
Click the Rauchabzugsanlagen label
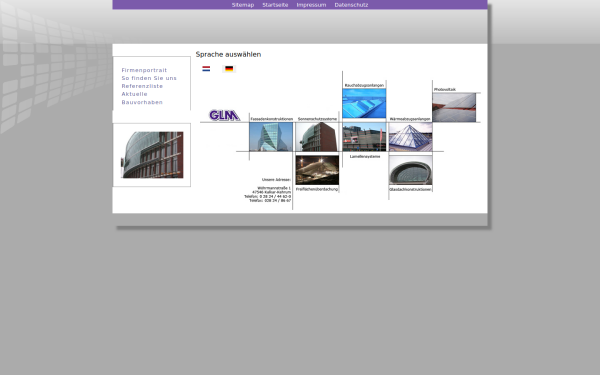point(364,85)
